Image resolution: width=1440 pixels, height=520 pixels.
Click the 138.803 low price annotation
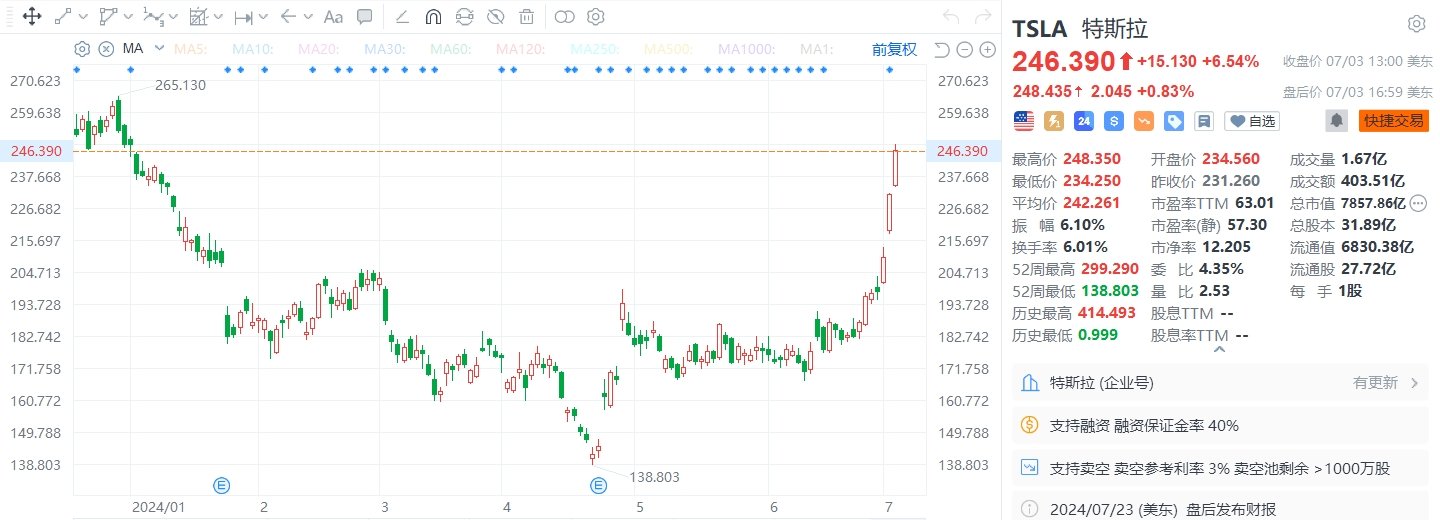click(654, 478)
